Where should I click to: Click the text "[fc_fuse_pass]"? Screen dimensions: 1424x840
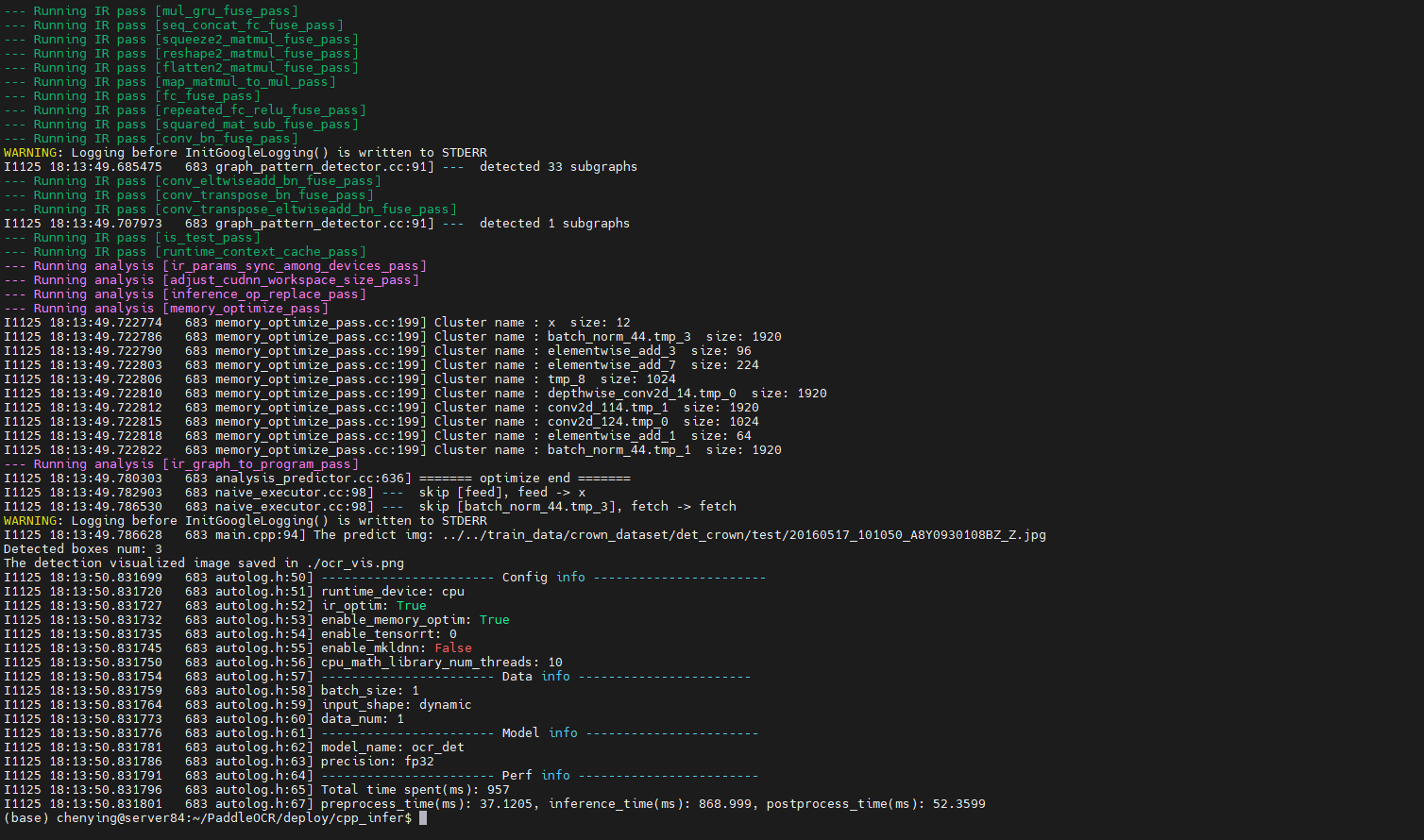coord(208,96)
